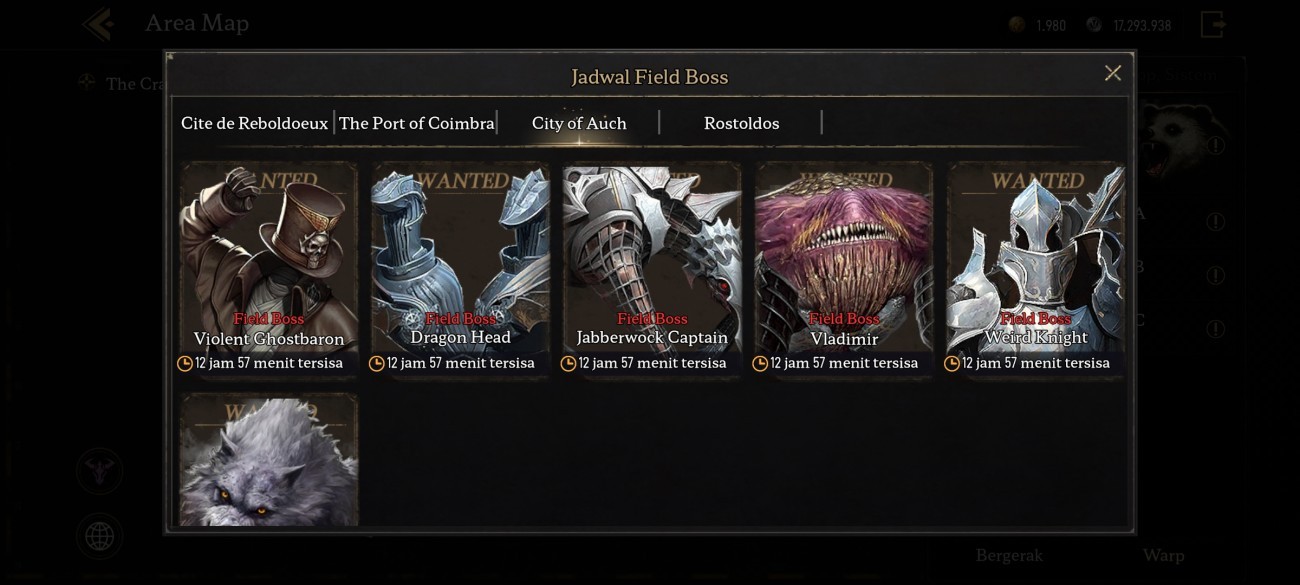Open the globe world map icon
1300x585 pixels.
coord(99,537)
